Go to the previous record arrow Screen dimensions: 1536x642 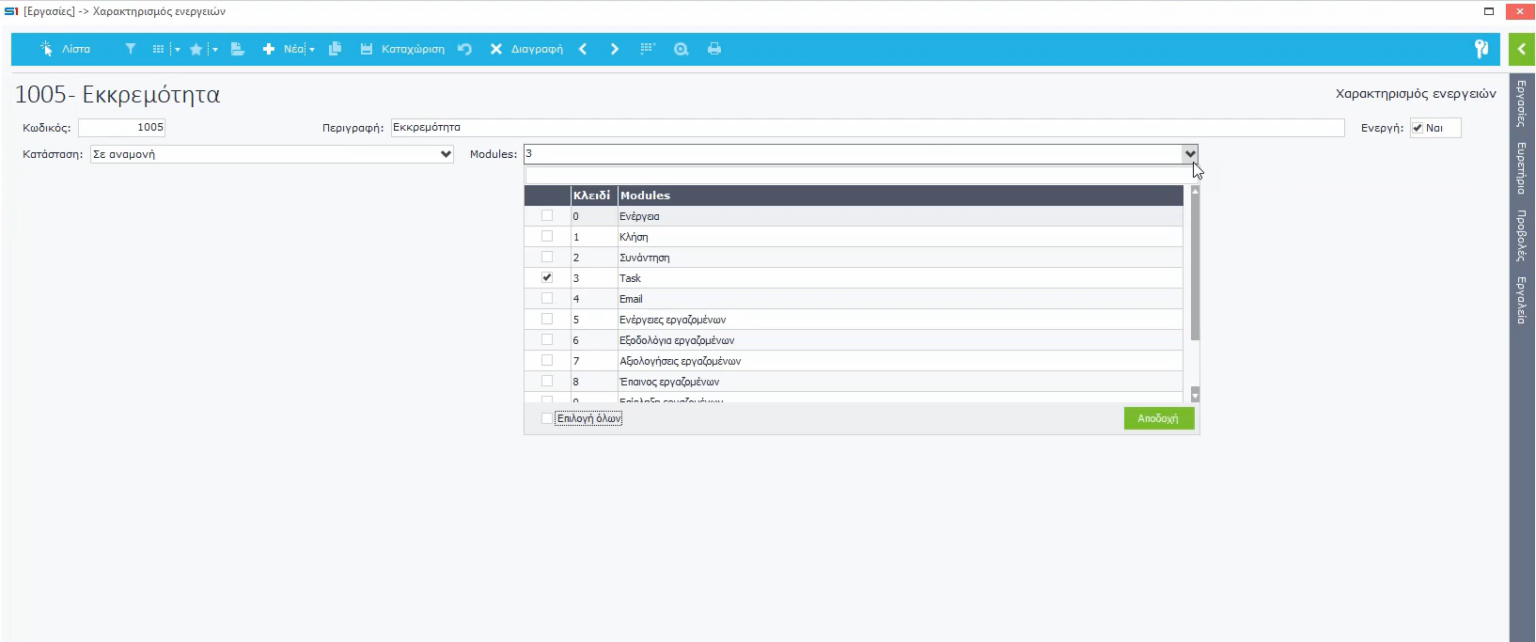click(583, 49)
